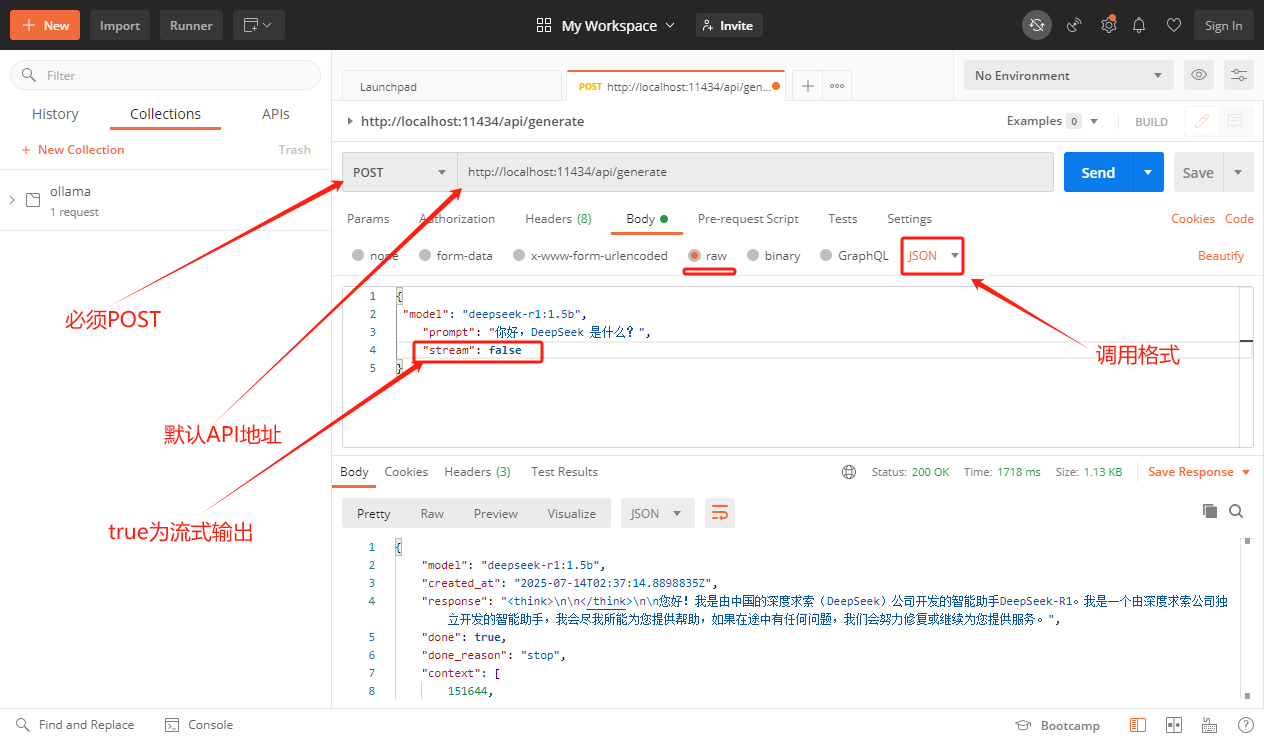Click the Import button
This screenshot has width=1264, height=741.
(120, 25)
